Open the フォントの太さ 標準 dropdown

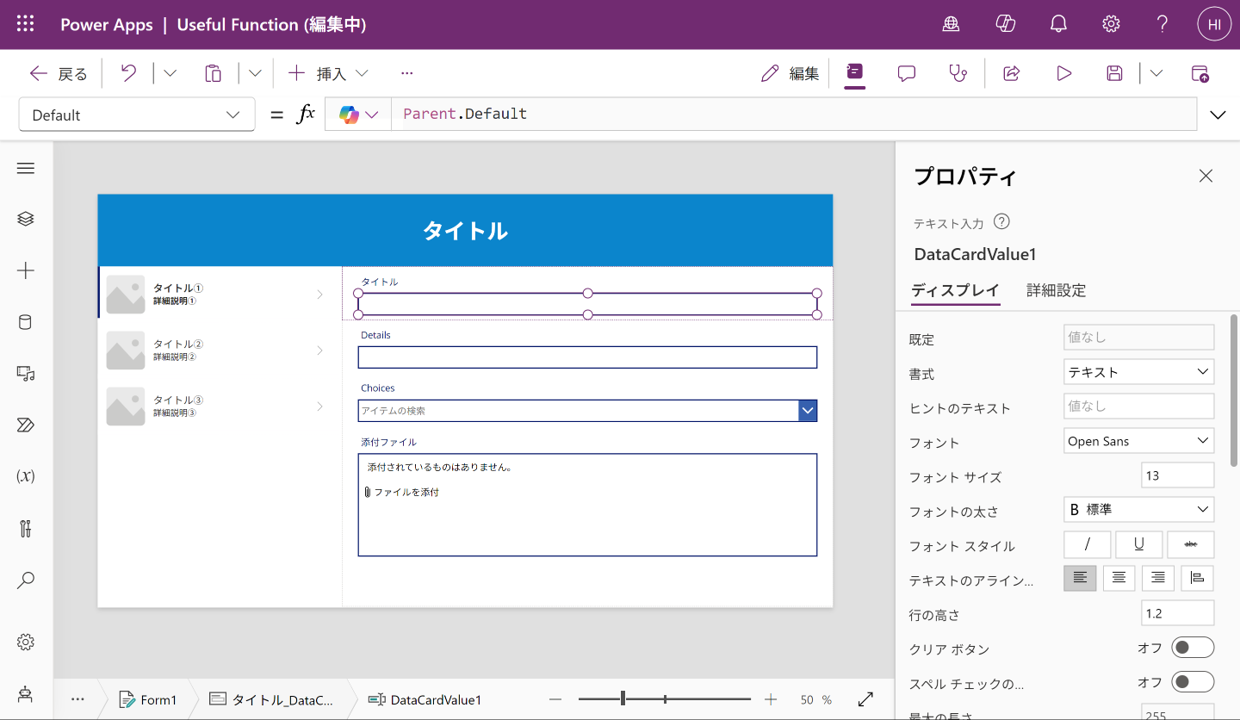(x=1139, y=510)
